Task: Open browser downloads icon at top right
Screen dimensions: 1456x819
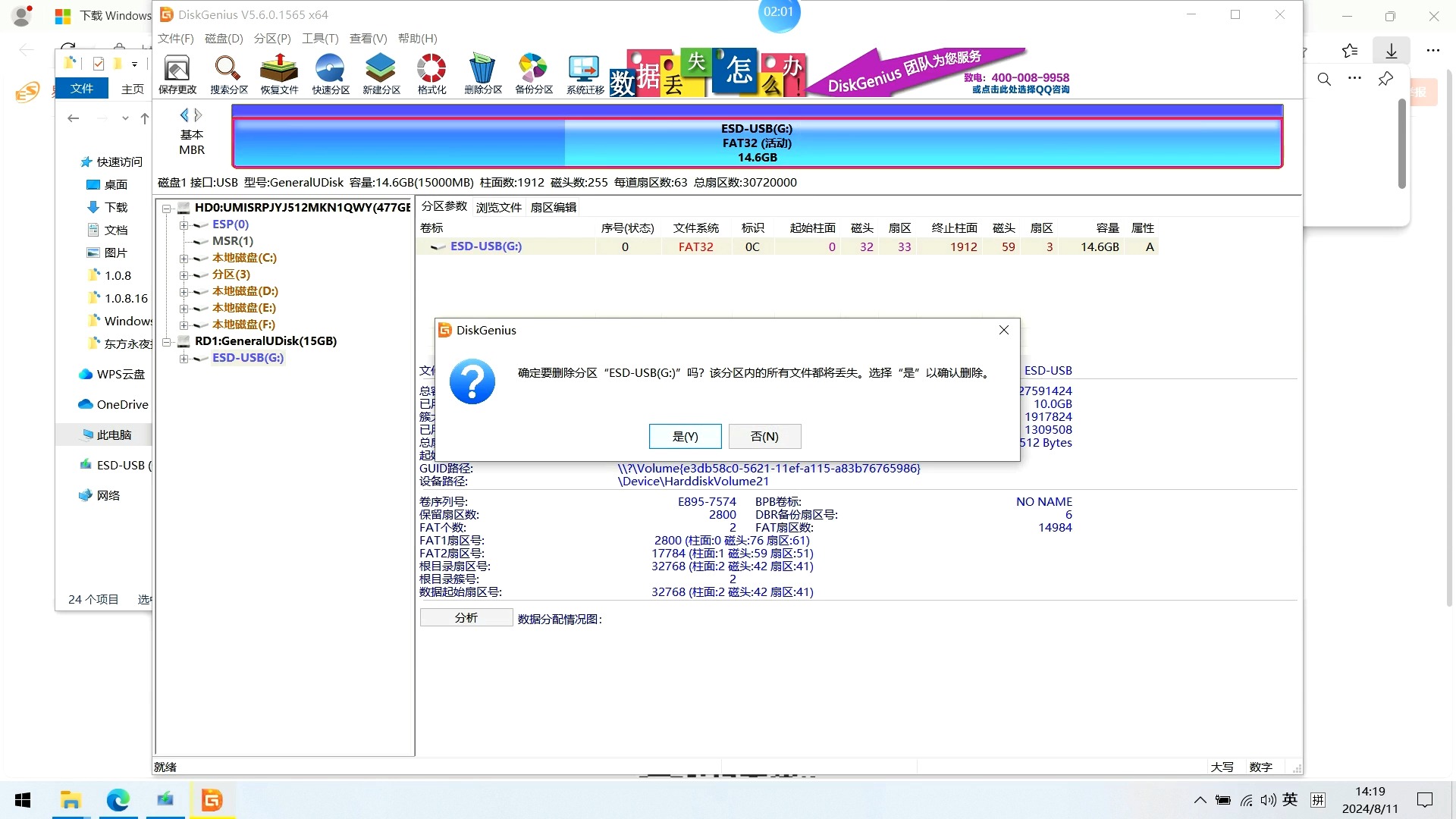Action: (x=1392, y=51)
